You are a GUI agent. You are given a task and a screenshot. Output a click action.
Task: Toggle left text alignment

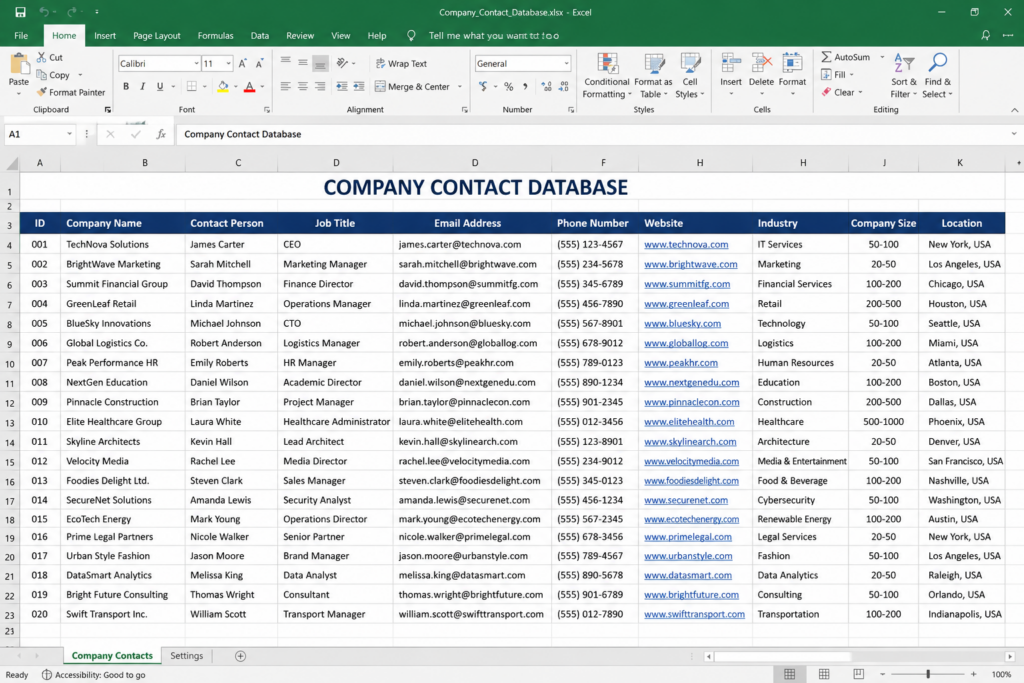coord(285,86)
